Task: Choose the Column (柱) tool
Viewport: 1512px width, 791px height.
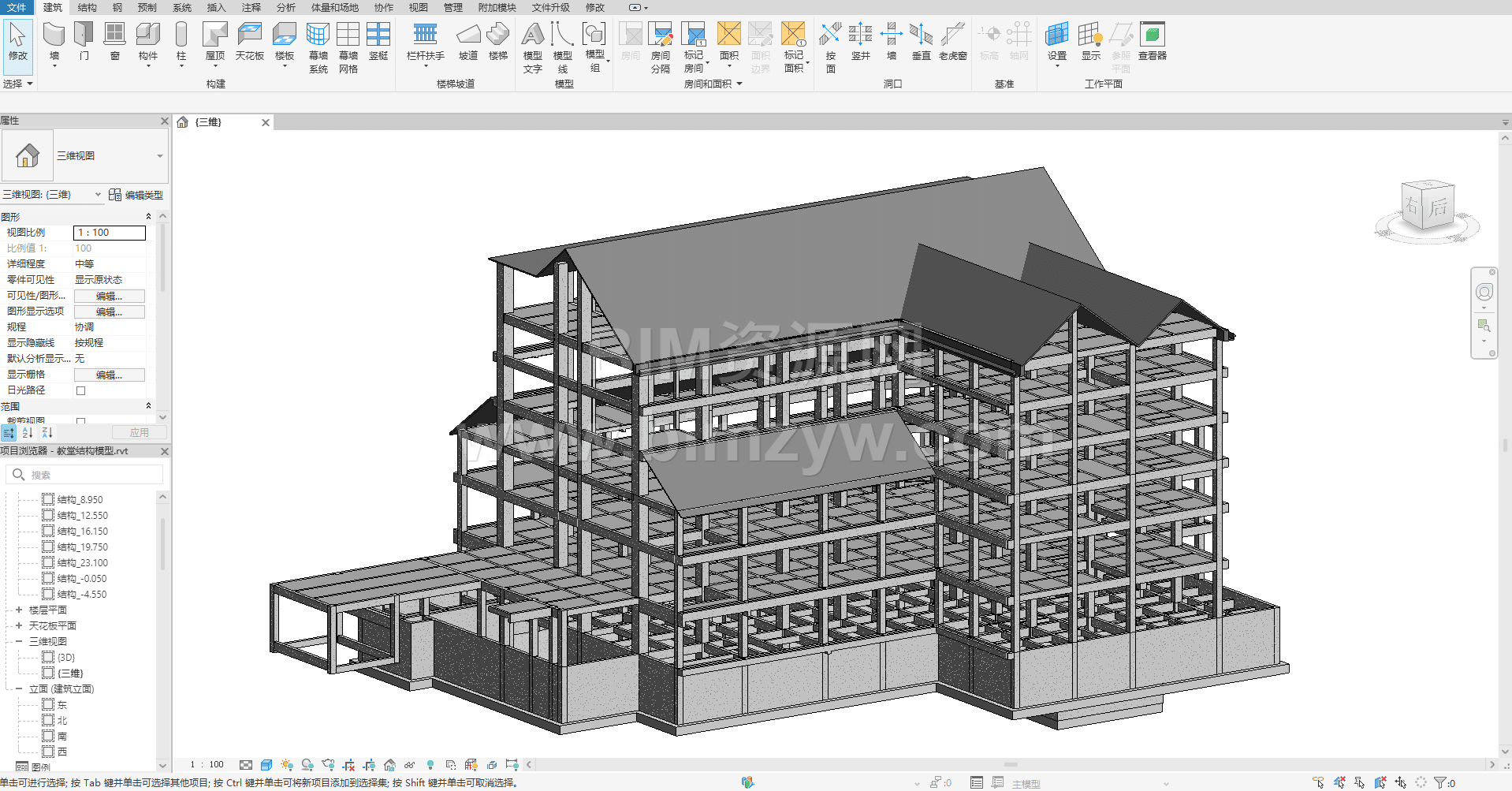Action: [x=181, y=35]
